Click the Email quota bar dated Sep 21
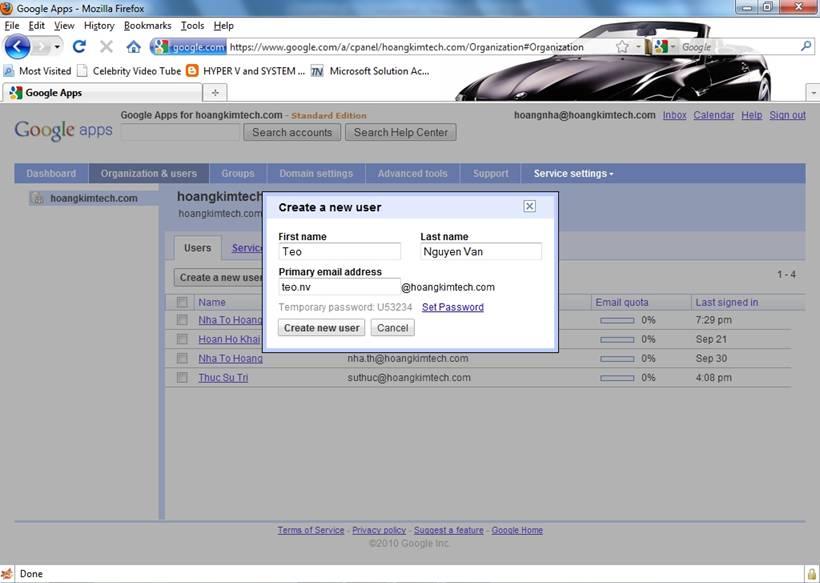The width and height of the screenshot is (820, 583). [617, 340]
